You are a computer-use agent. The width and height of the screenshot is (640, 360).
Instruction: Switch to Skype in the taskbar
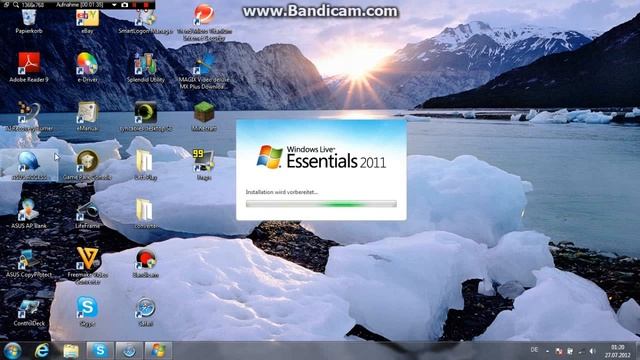(100, 351)
